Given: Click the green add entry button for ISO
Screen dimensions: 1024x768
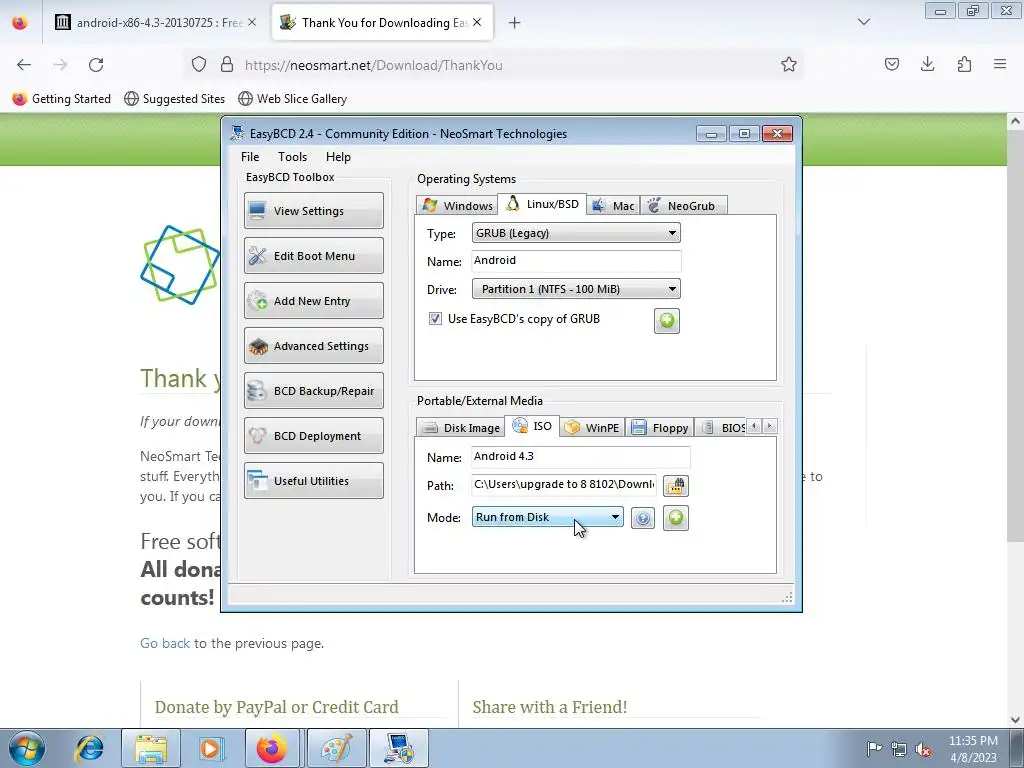Looking at the screenshot, I should pos(676,518).
